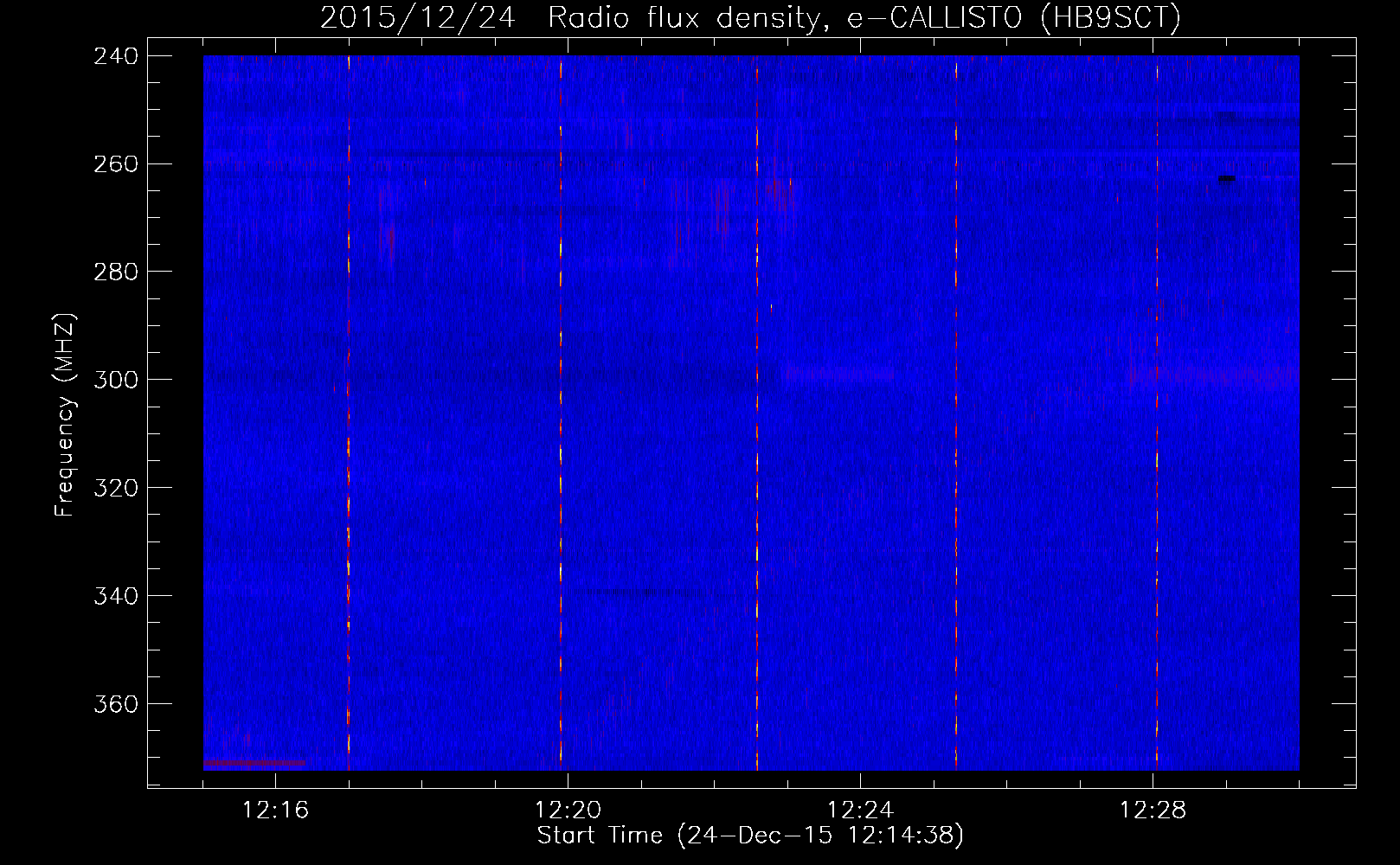The height and width of the screenshot is (865, 1400).
Task: Click the 12:24 time tick label
Action: (x=861, y=811)
